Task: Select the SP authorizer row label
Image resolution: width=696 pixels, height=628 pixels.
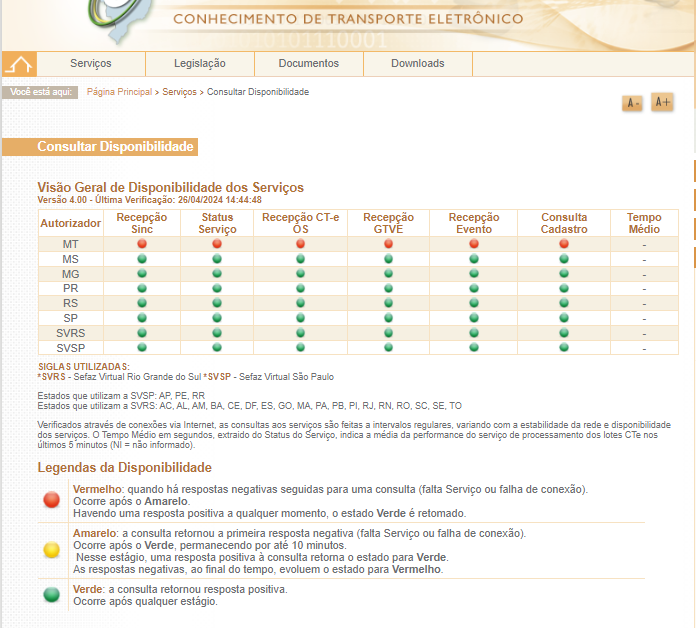Action: coord(71,318)
